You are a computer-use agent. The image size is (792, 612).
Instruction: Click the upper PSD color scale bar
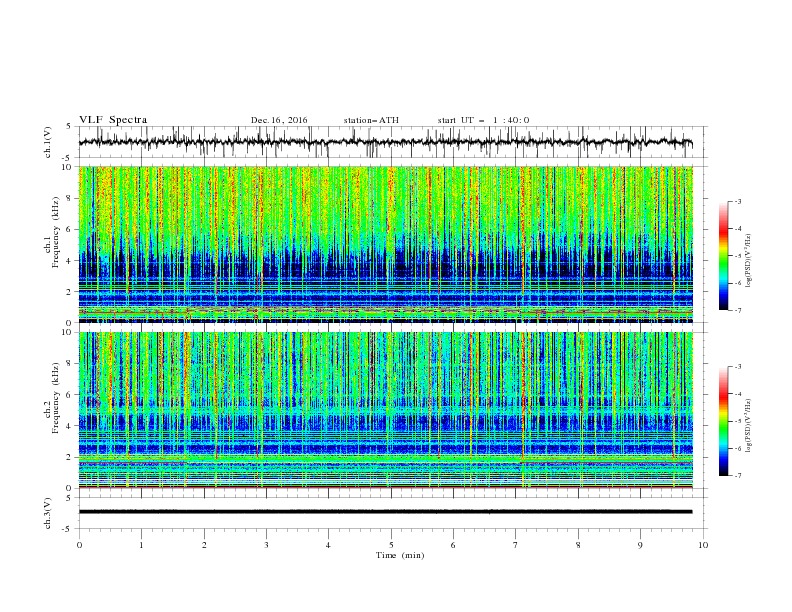(723, 256)
